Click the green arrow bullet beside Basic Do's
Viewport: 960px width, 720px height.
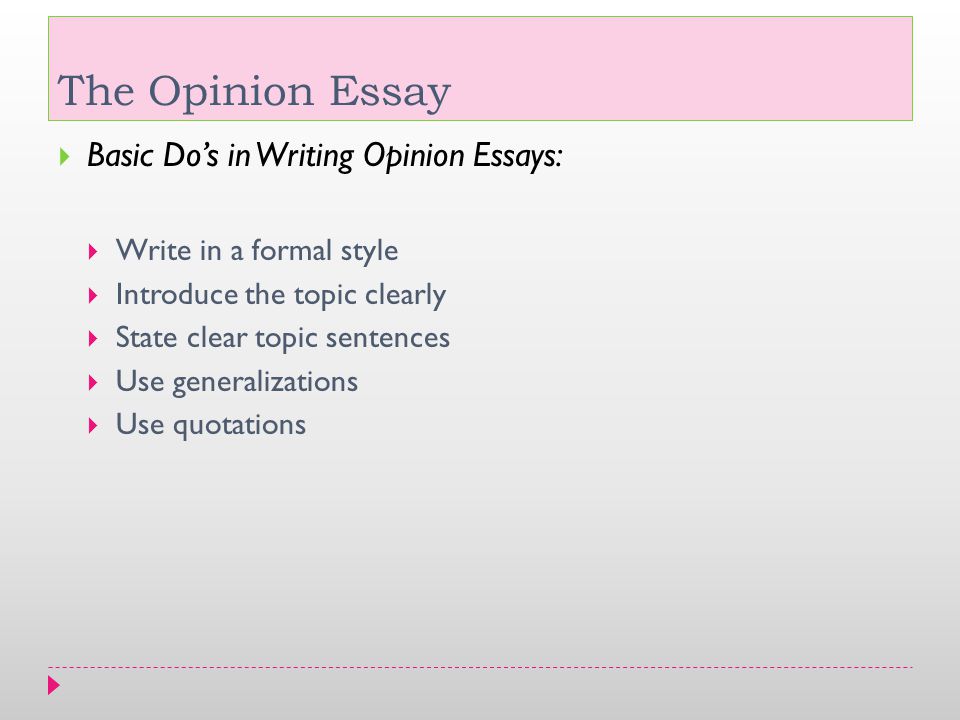(x=65, y=157)
